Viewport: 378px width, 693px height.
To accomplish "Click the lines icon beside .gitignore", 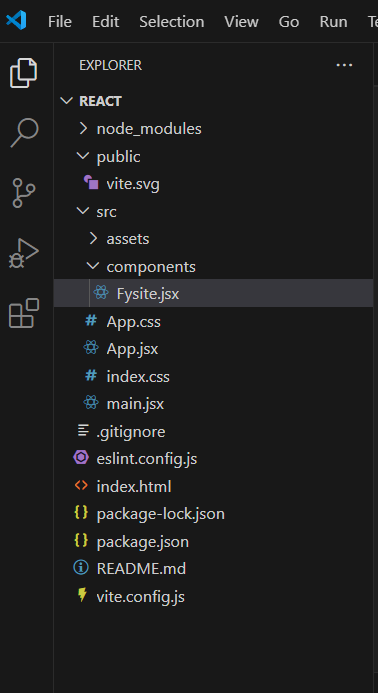I will [83, 430].
